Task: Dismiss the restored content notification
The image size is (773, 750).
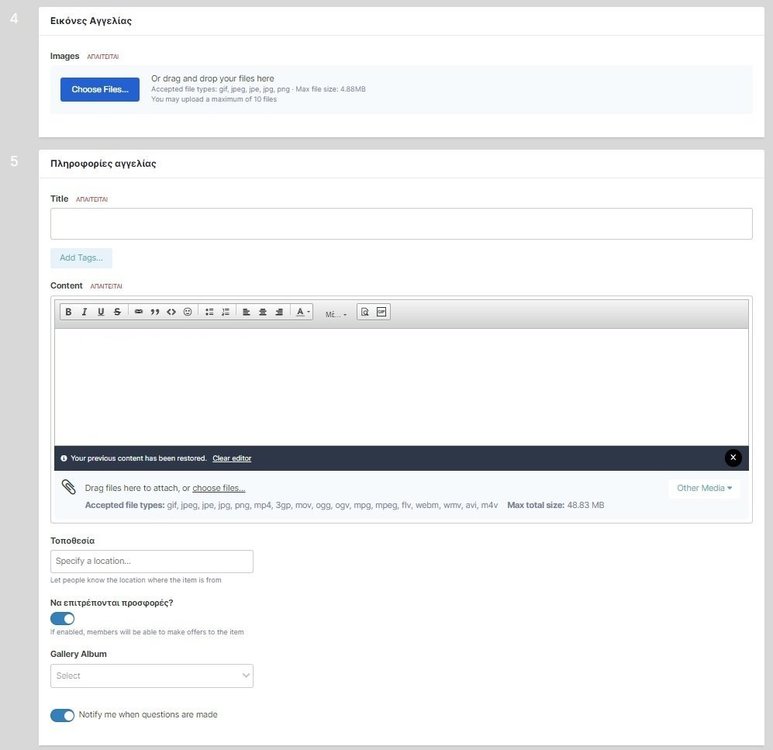Action: tap(733, 458)
